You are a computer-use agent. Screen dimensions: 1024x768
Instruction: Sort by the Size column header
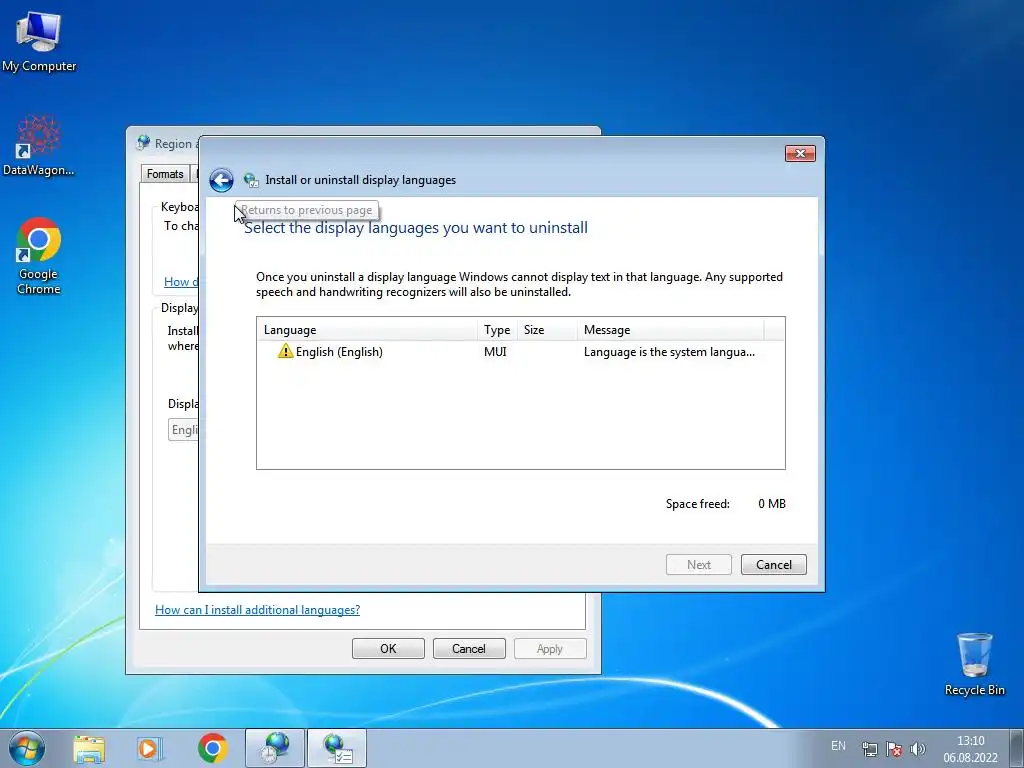[x=547, y=330]
